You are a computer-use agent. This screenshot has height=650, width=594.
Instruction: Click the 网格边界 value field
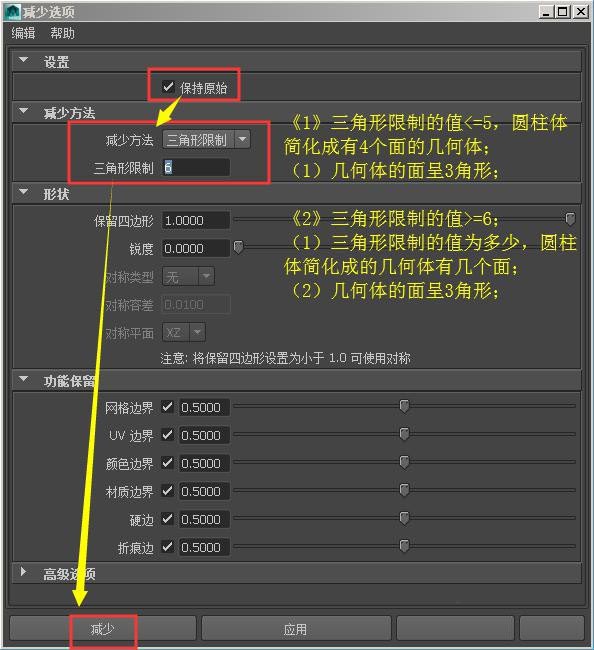pos(204,407)
